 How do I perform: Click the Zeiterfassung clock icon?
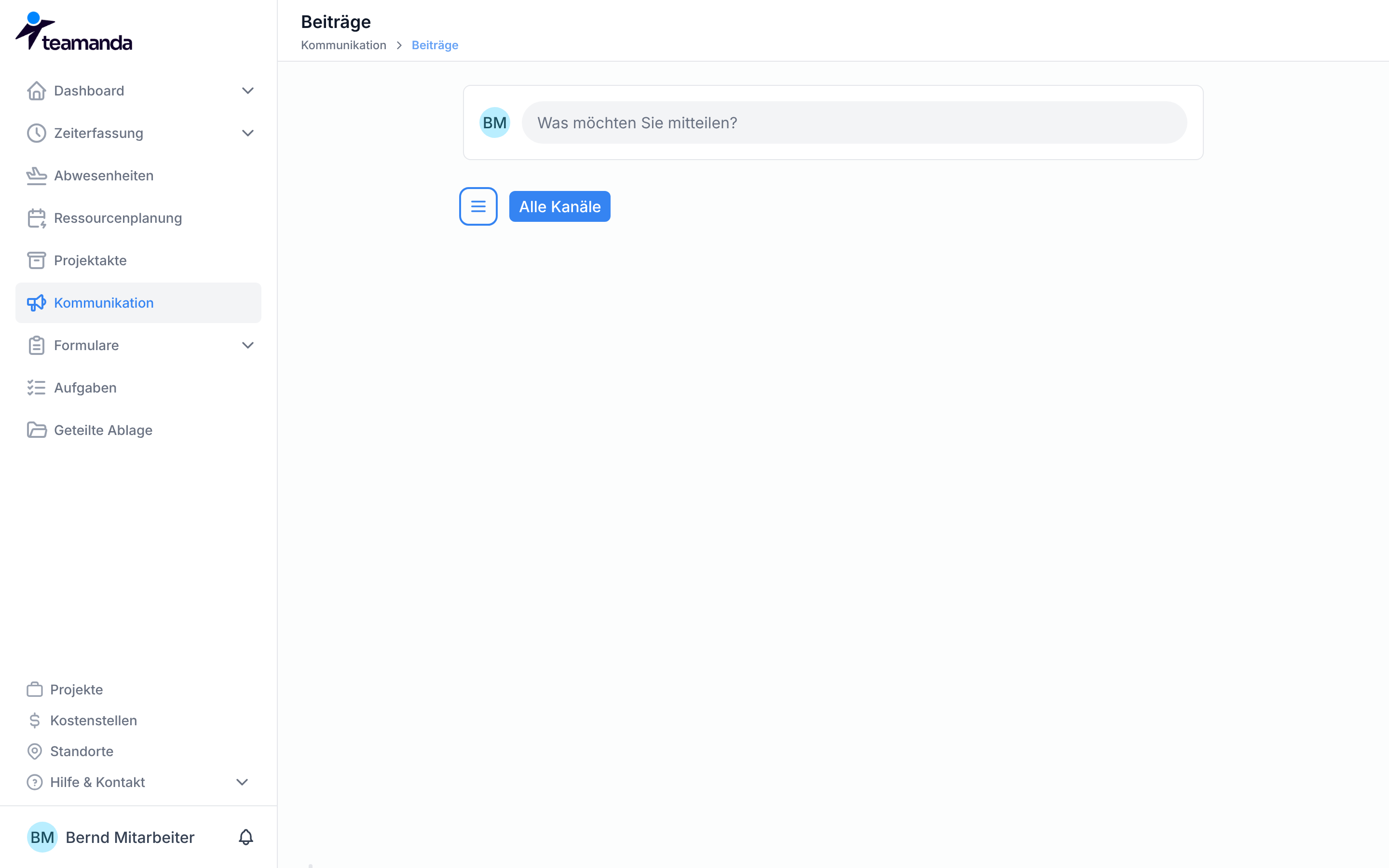click(x=36, y=133)
